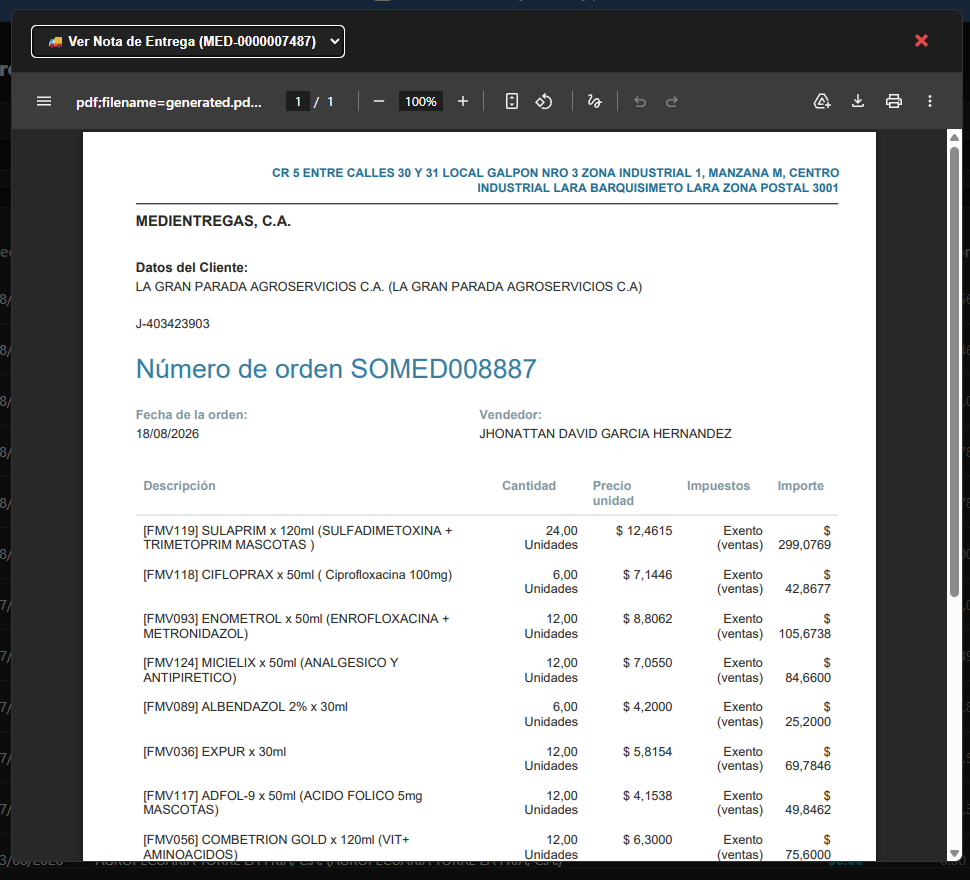The width and height of the screenshot is (970, 880).
Task: Open the PDF sidebar menu icon
Action: tap(44, 101)
